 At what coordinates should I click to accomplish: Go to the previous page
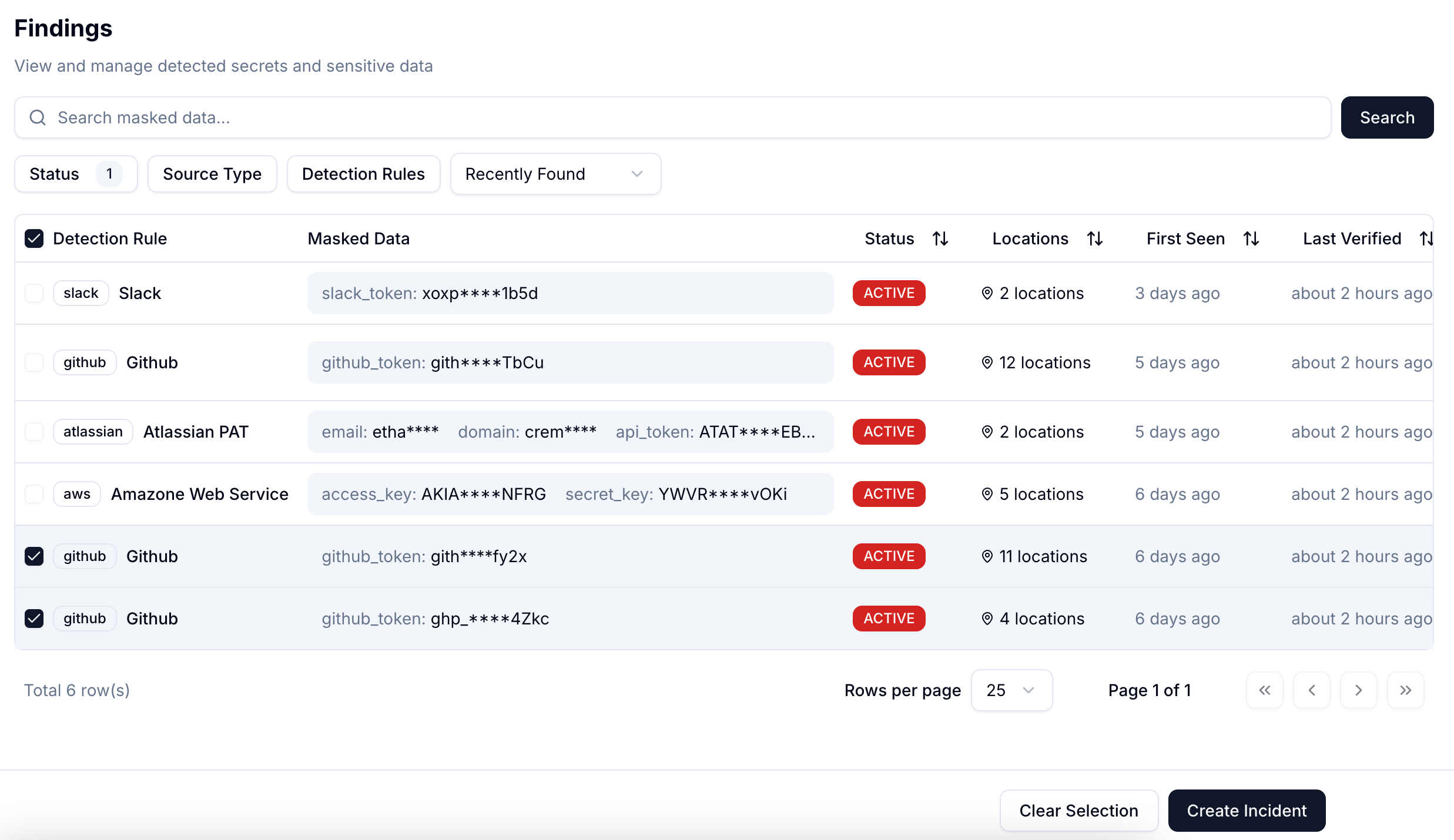(1311, 690)
